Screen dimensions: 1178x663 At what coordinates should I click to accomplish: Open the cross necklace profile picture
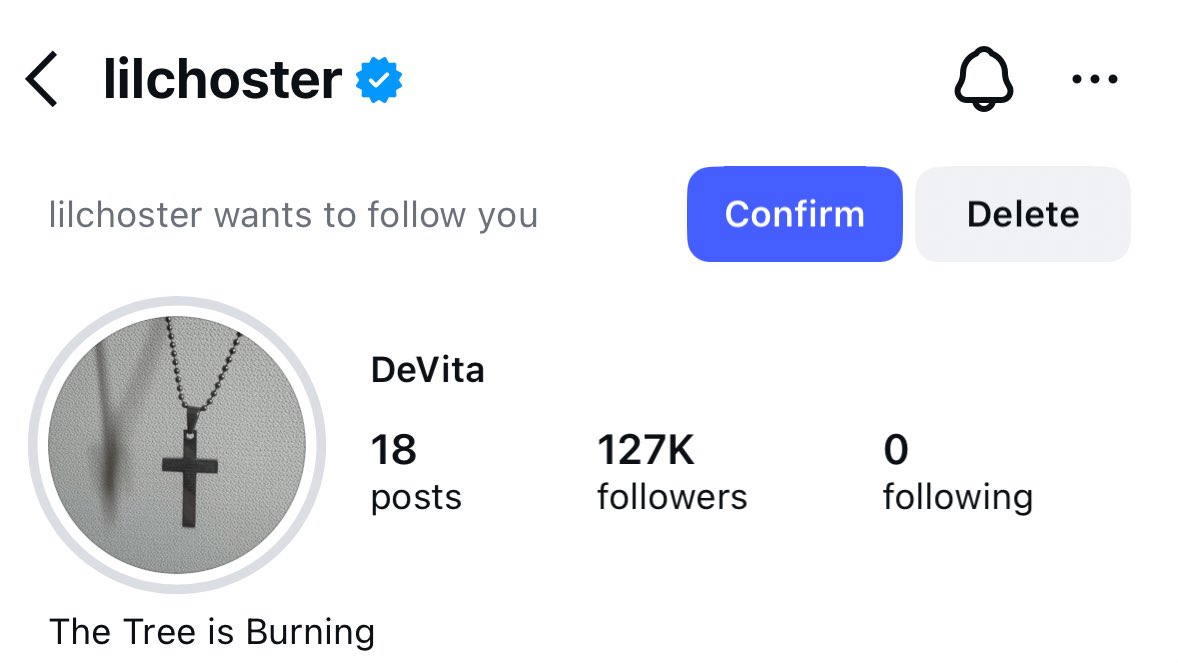177,445
